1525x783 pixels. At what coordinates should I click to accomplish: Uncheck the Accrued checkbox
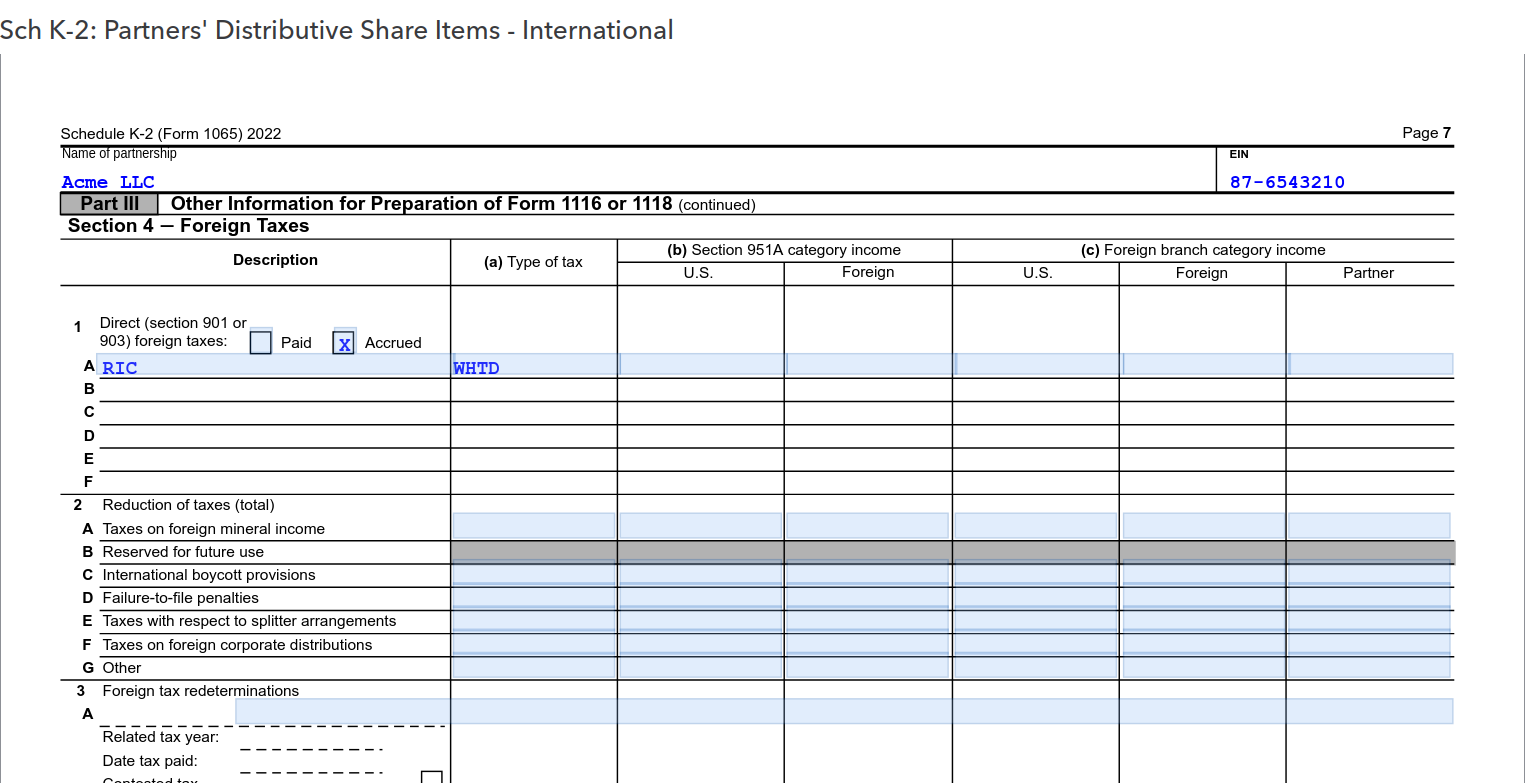click(344, 343)
